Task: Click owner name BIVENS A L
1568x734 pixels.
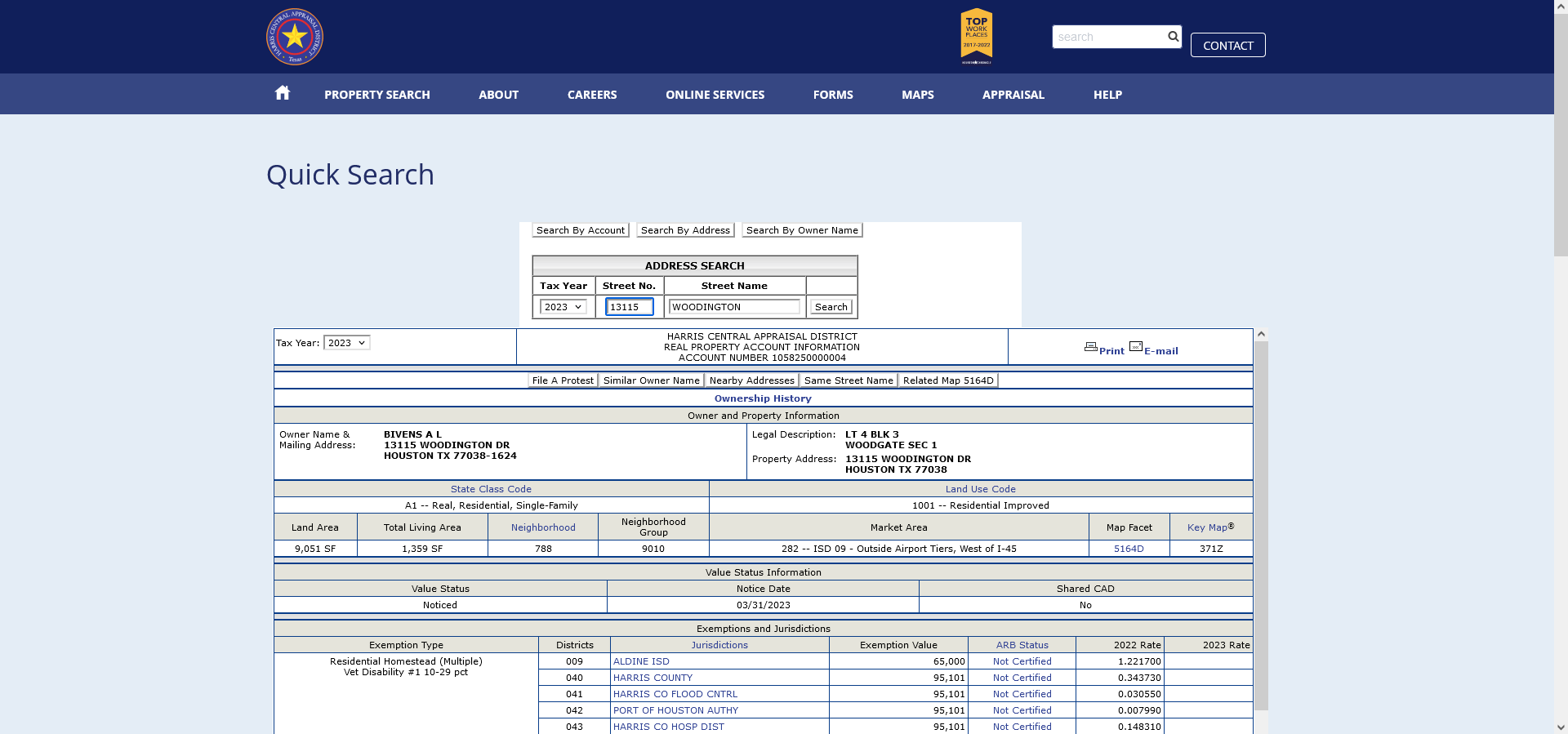Action: pos(412,434)
